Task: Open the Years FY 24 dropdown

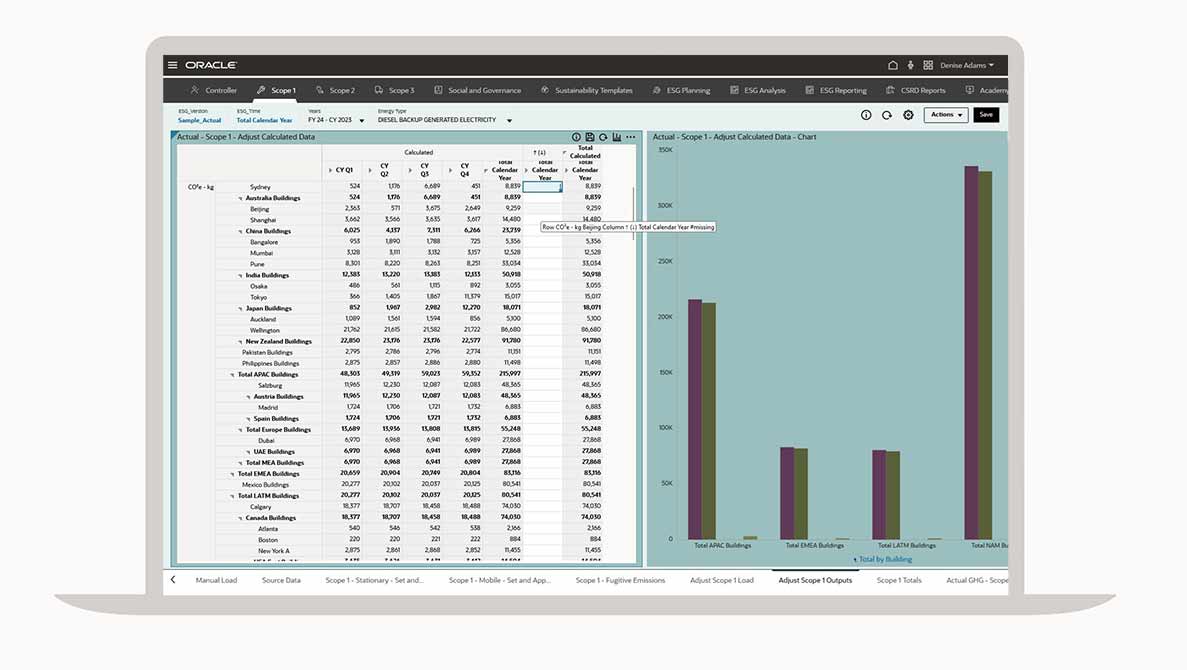Action: [362, 120]
